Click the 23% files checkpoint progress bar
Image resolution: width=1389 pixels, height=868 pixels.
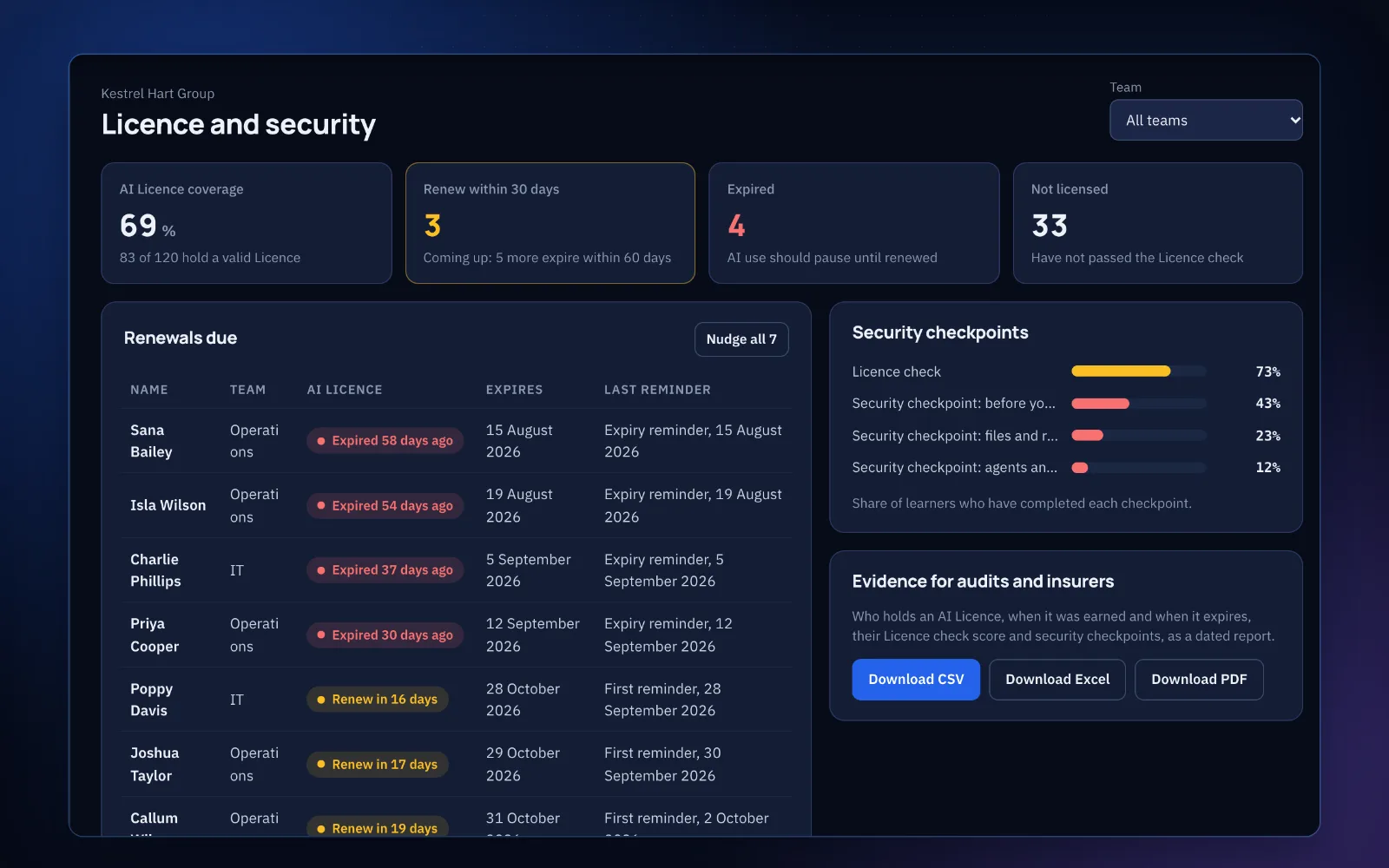pos(1139,436)
